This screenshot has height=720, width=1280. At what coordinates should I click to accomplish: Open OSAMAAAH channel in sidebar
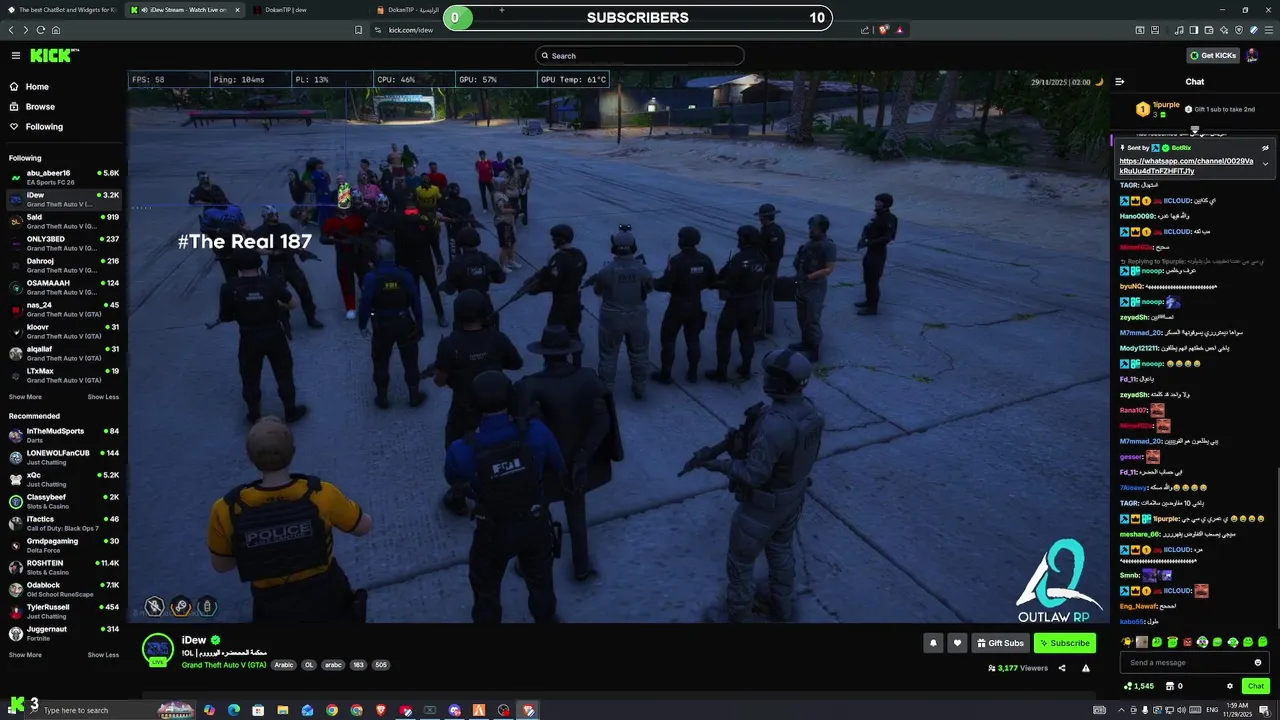[64, 287]
